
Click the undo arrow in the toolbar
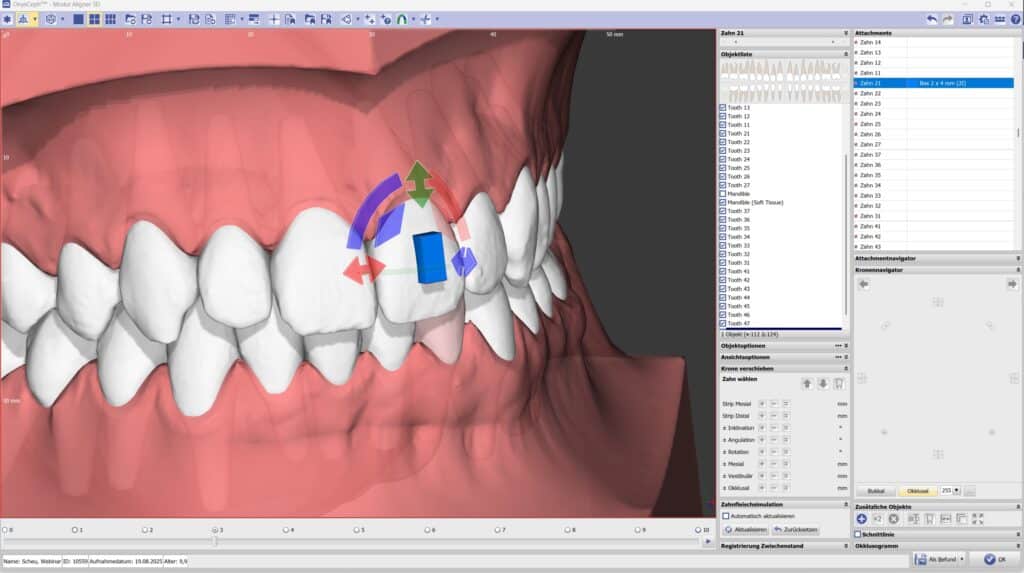932,19
